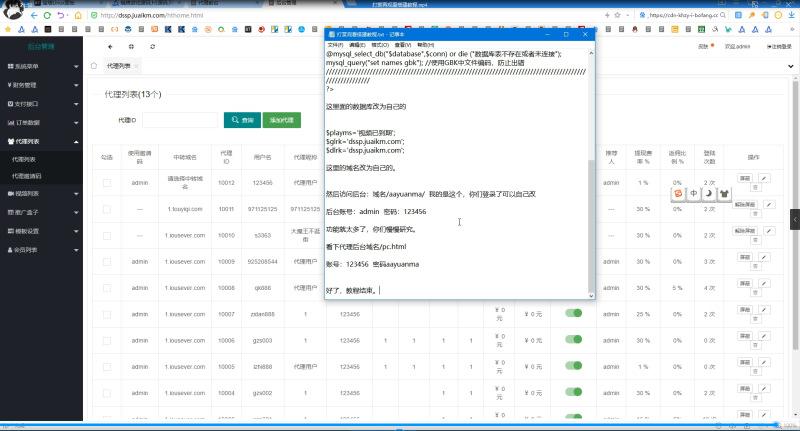Collapse the 代理列表 sidebar menu
The image size is (800, 431).
pyautogui.click(x=41, y=142)
